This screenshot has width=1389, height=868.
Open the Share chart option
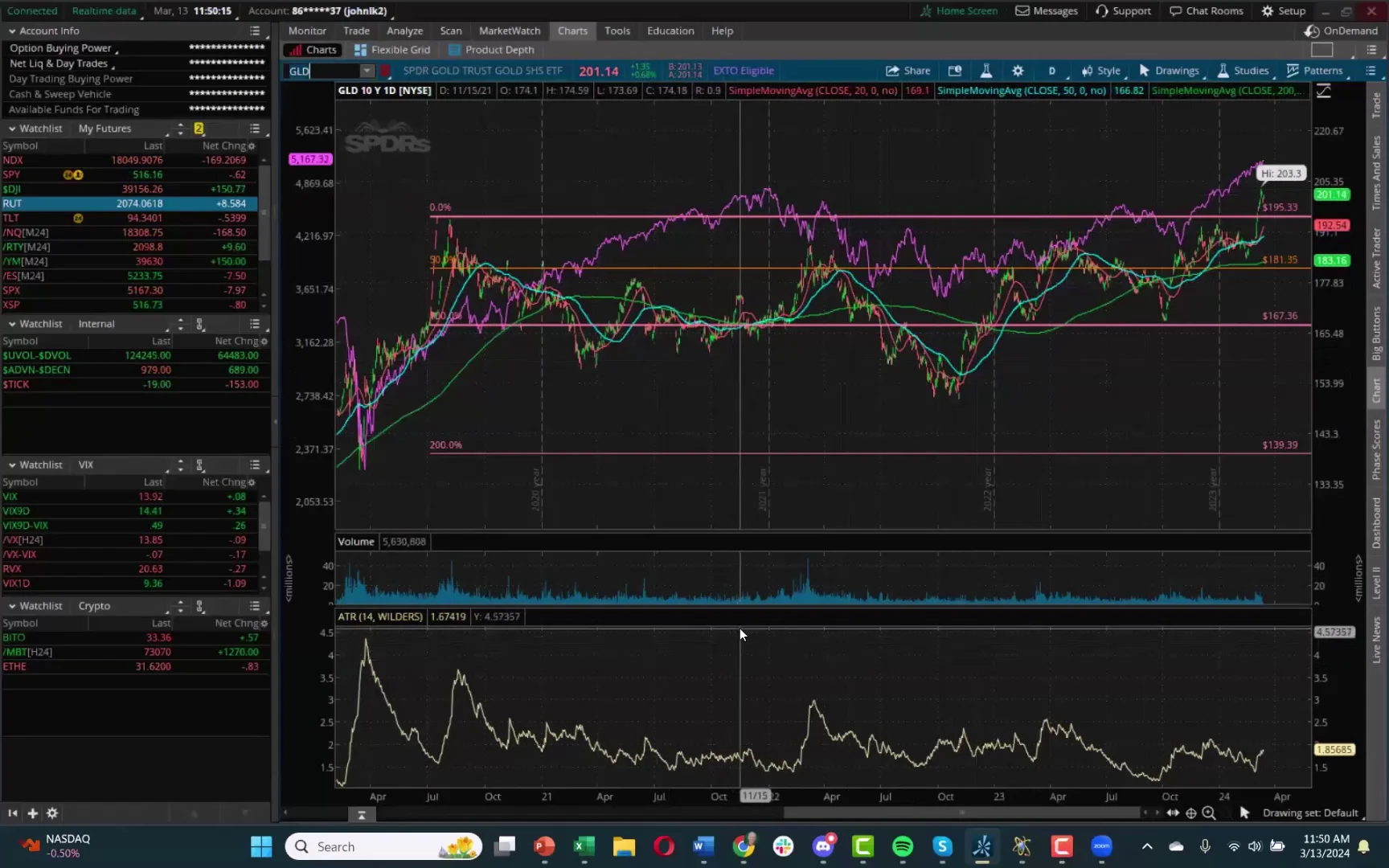click(908, 71)
